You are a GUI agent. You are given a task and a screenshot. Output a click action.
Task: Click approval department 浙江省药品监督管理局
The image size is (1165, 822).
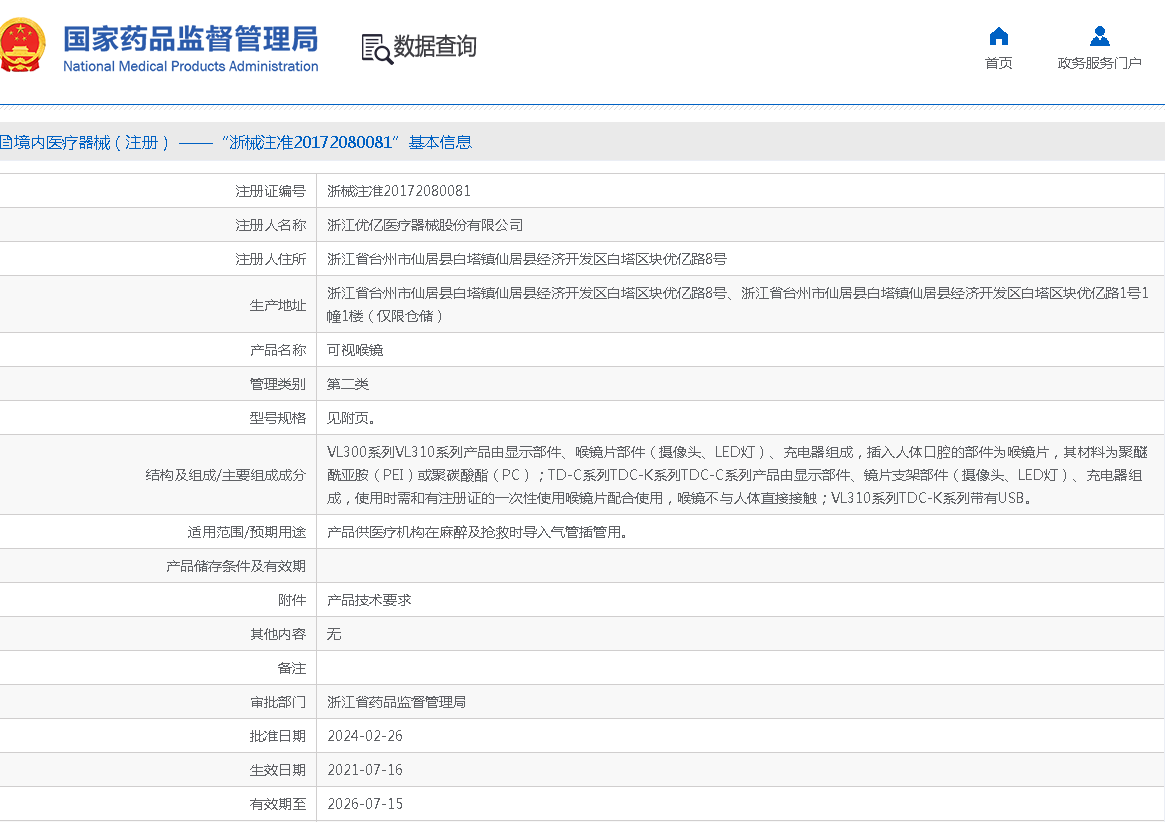pos(397,702)
